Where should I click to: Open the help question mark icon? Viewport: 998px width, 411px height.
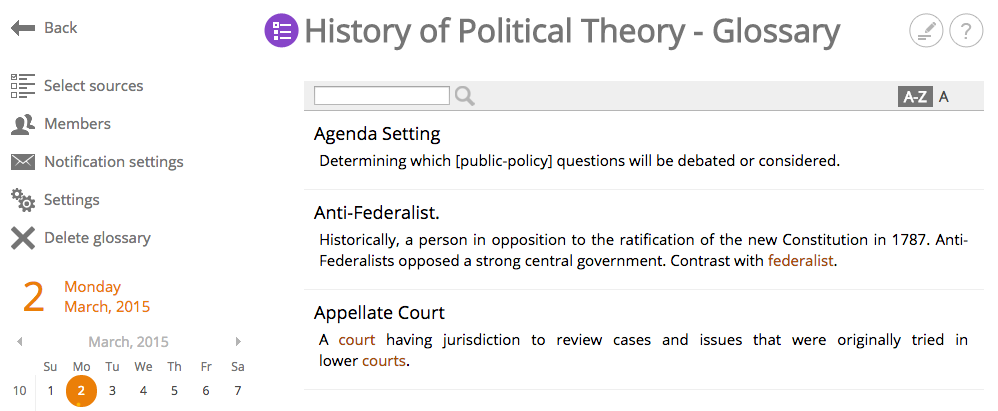pos(966,31)
